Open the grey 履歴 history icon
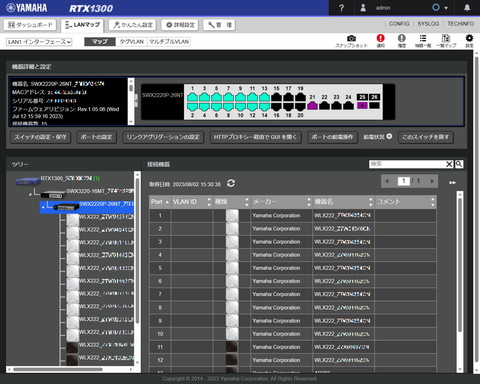The height and width of the screenshot is (384, 480). pyautogui.click(x=402, y=38)
